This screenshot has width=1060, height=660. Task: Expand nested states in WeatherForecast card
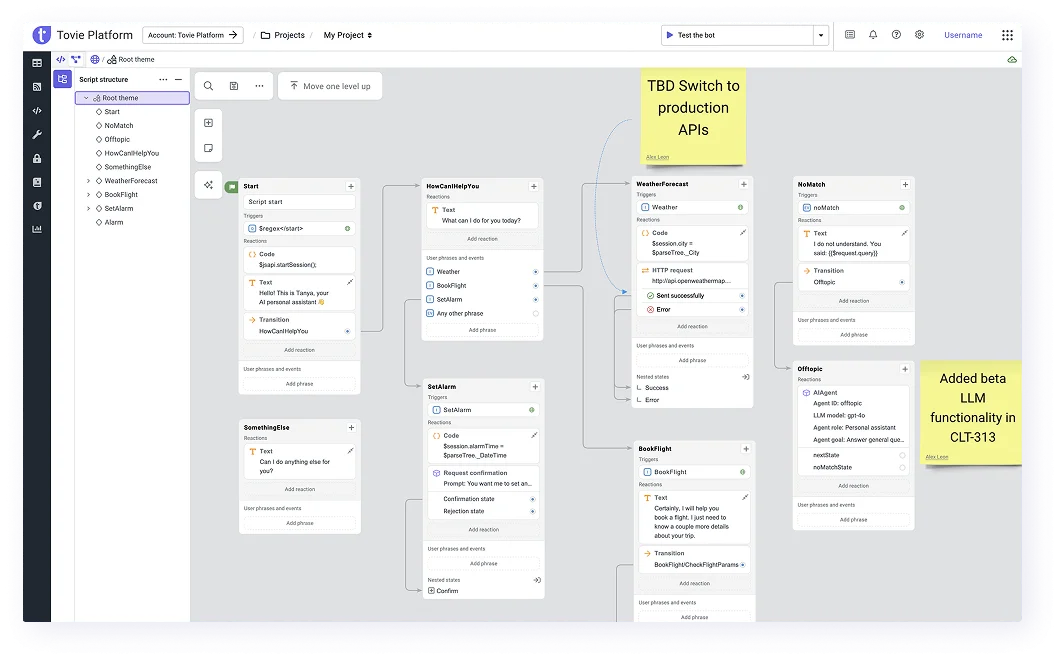point(745,377)
